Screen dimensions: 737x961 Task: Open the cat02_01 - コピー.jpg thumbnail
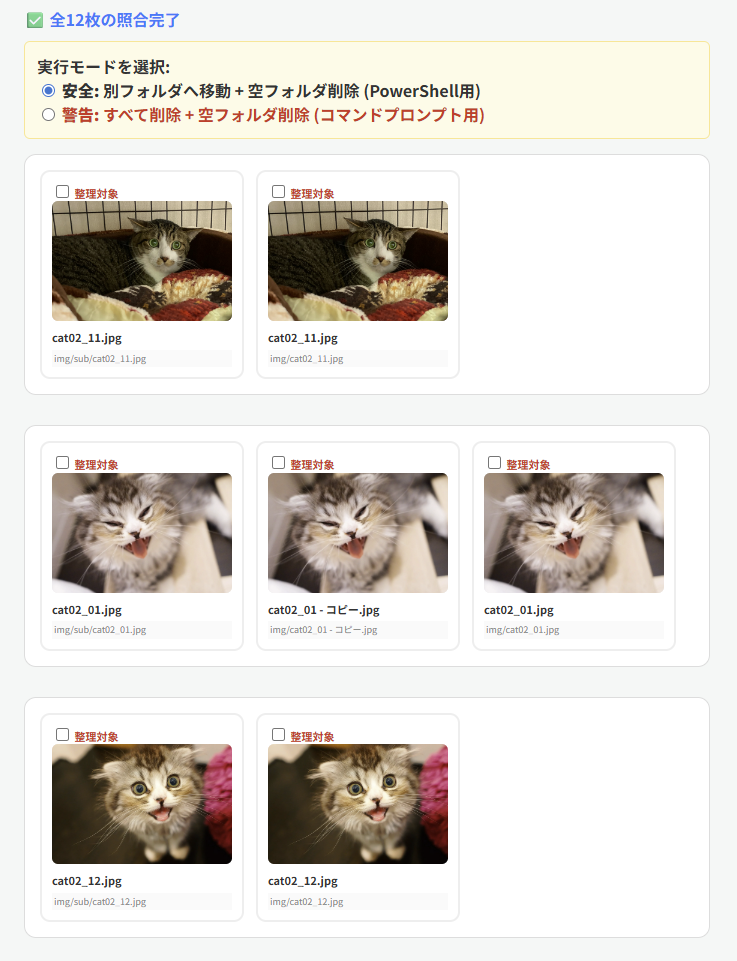[358, 533]
